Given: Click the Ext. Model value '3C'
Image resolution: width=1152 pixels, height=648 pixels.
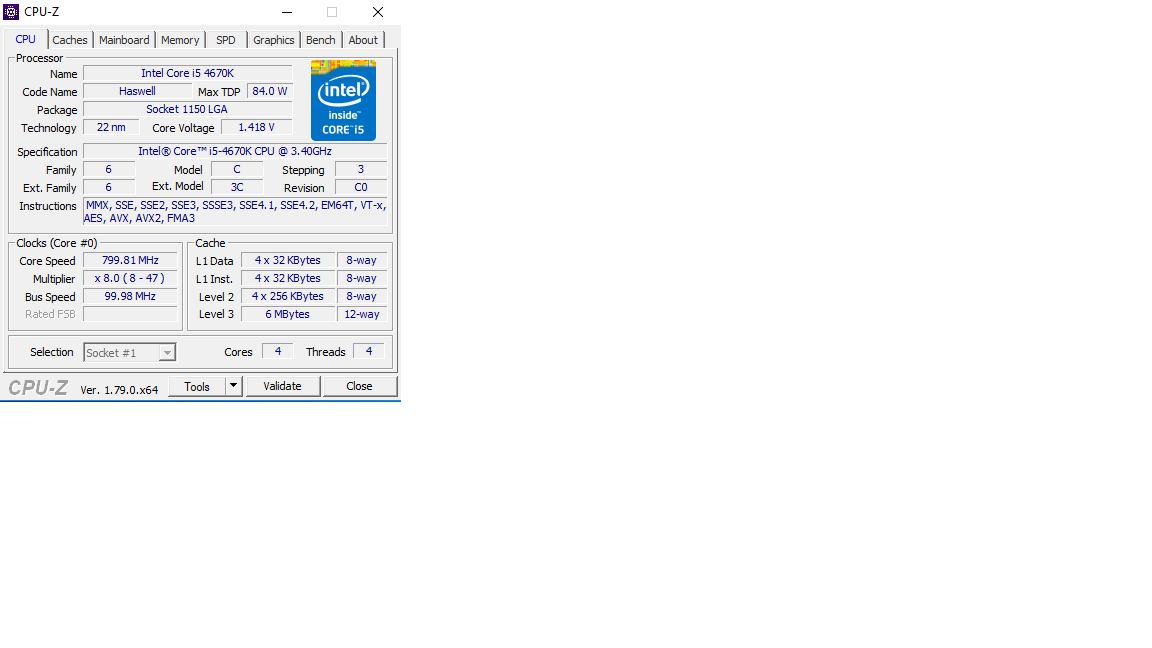Looking at the screenshot, I should pos(237,187).
